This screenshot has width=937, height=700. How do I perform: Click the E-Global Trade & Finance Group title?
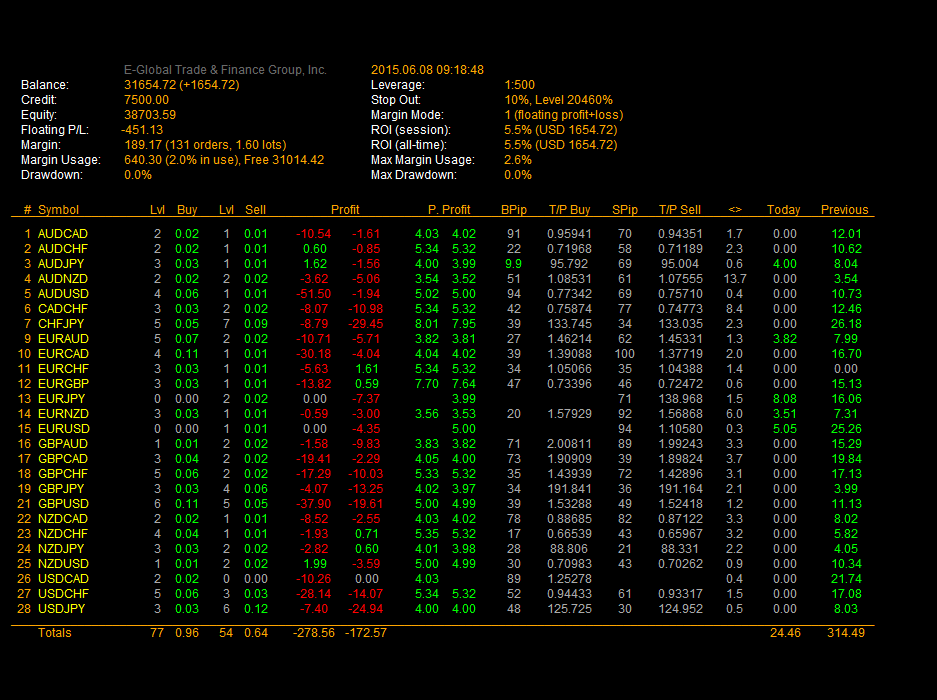(225, 70)
